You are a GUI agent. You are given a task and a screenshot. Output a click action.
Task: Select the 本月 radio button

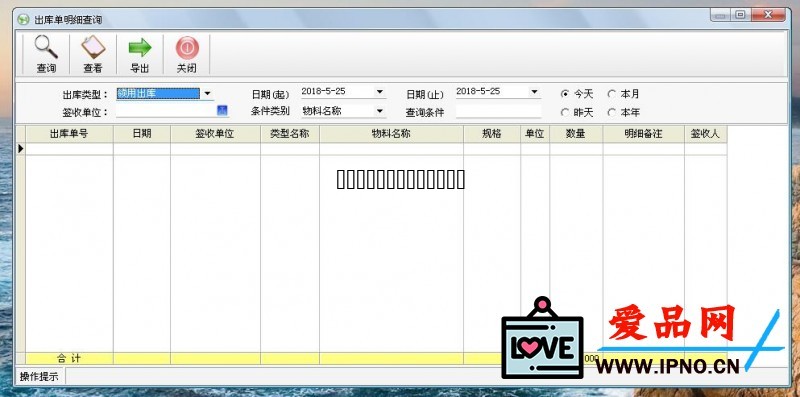click(x=611, y=94)
